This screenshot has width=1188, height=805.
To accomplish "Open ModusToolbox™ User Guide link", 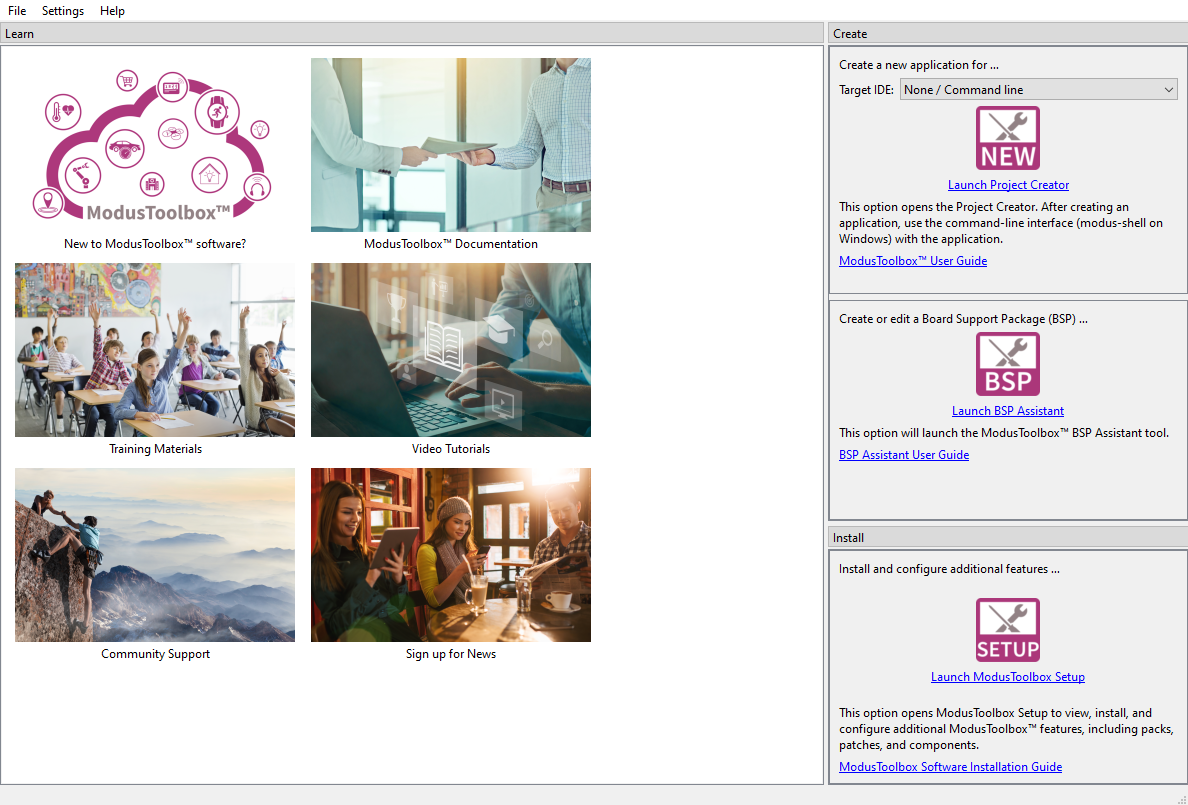I will click(913, 261).
